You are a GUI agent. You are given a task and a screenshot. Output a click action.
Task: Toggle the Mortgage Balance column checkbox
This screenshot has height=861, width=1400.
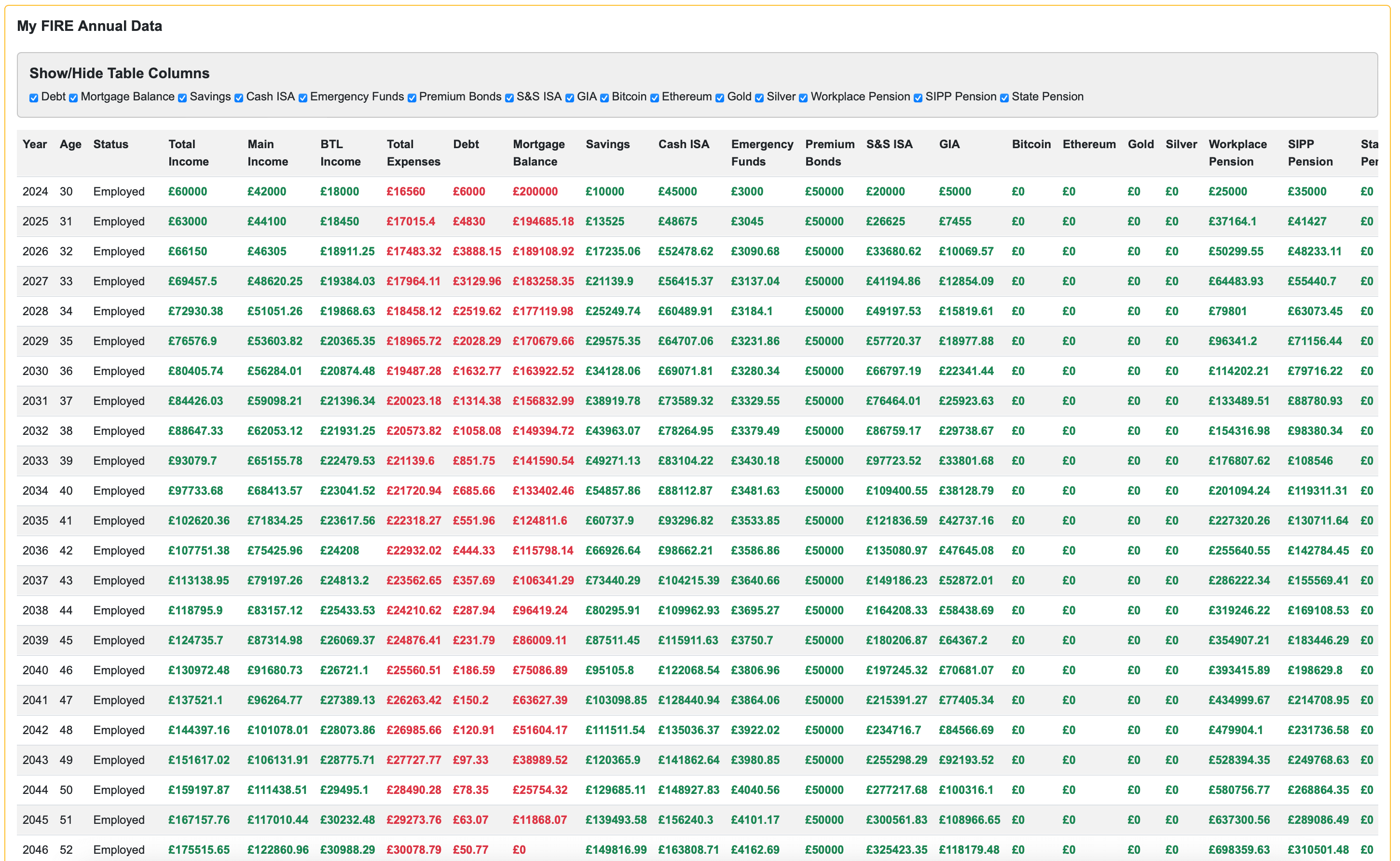click(73, 98)
